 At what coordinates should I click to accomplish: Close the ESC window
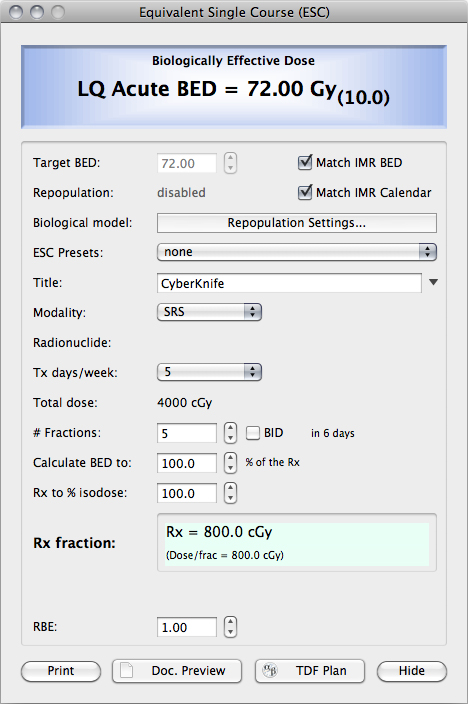[16, 12]
